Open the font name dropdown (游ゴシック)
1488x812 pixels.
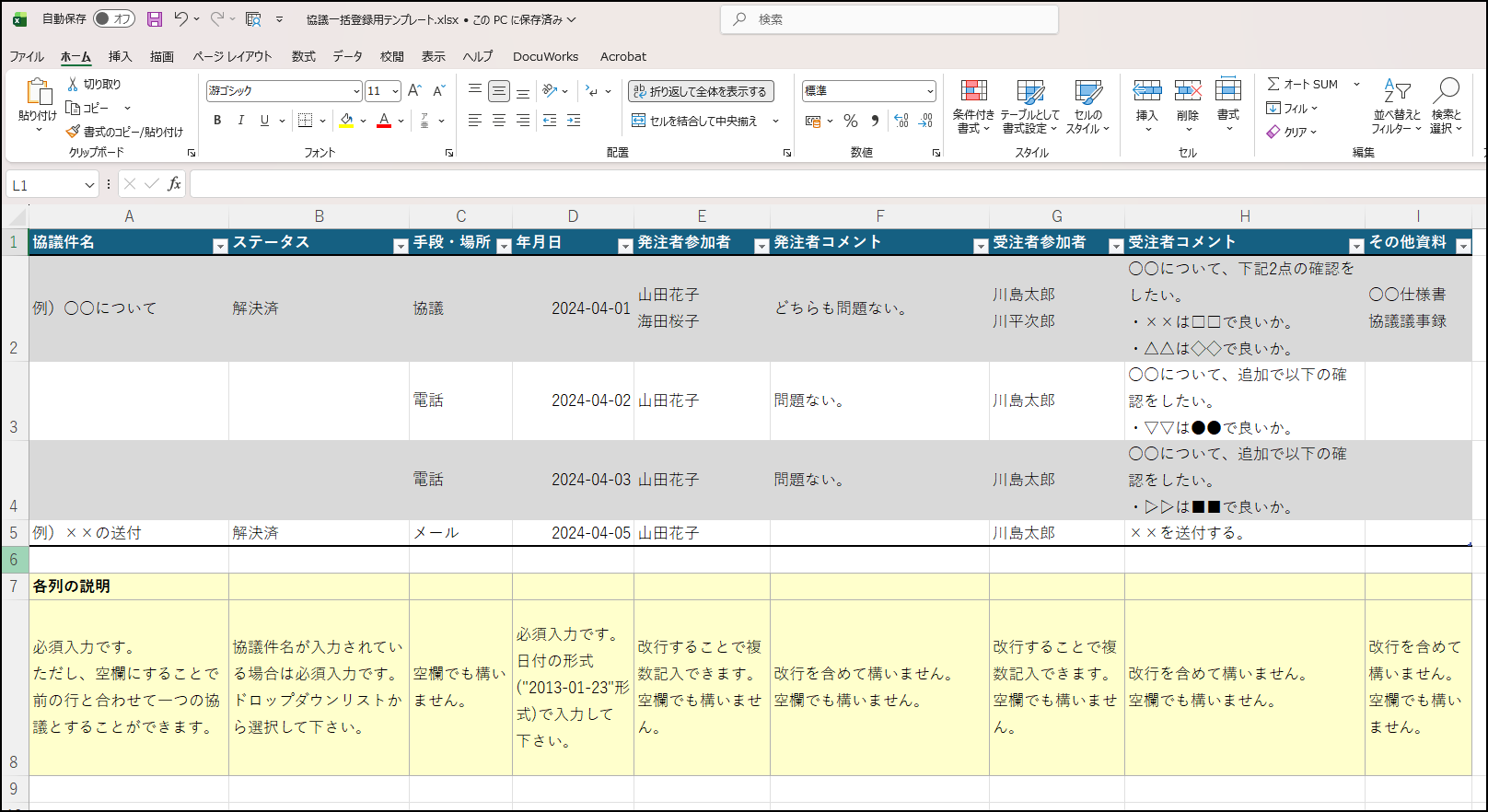(356, 91)
